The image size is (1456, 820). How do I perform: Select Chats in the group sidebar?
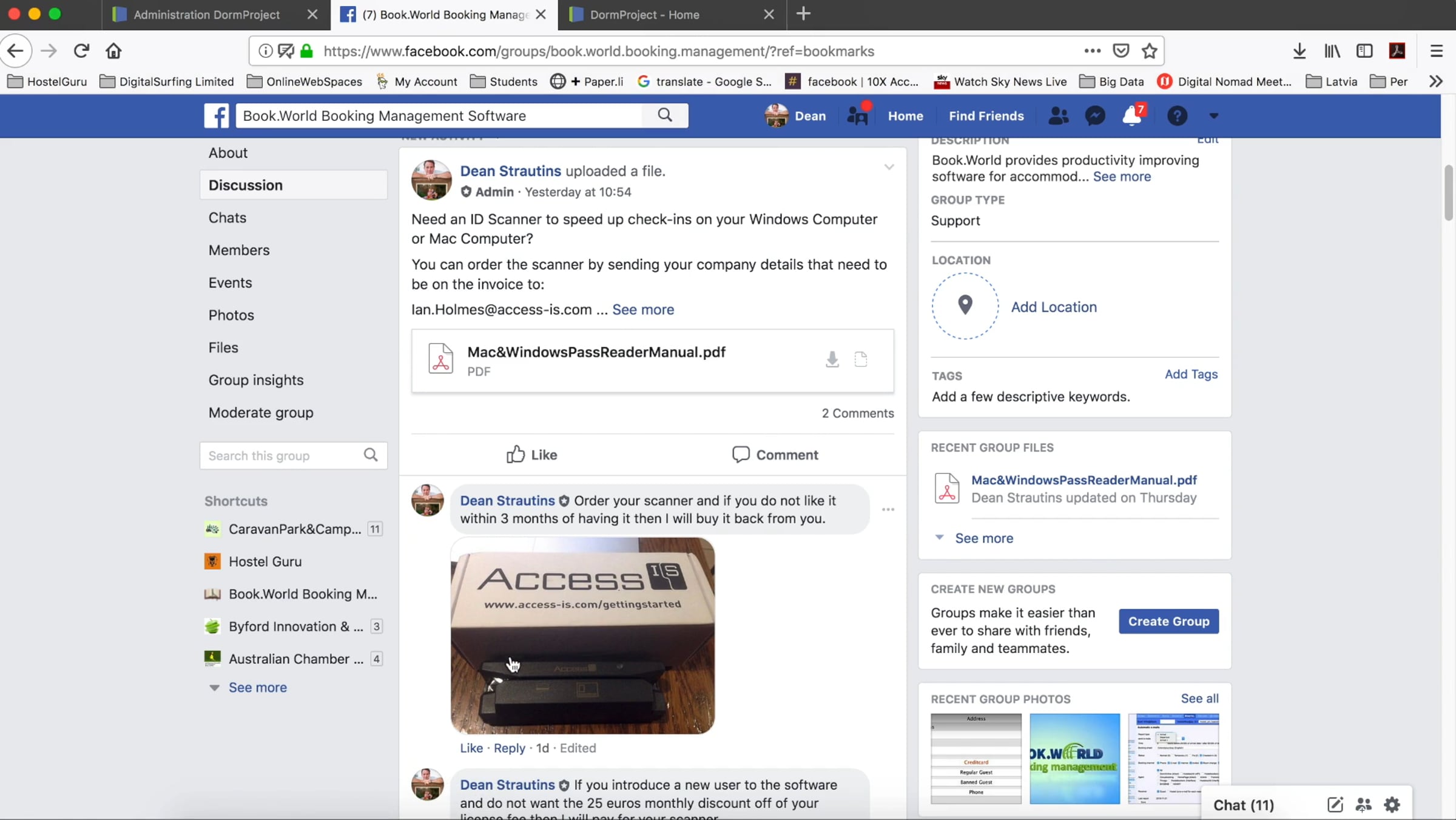point(227,217)
